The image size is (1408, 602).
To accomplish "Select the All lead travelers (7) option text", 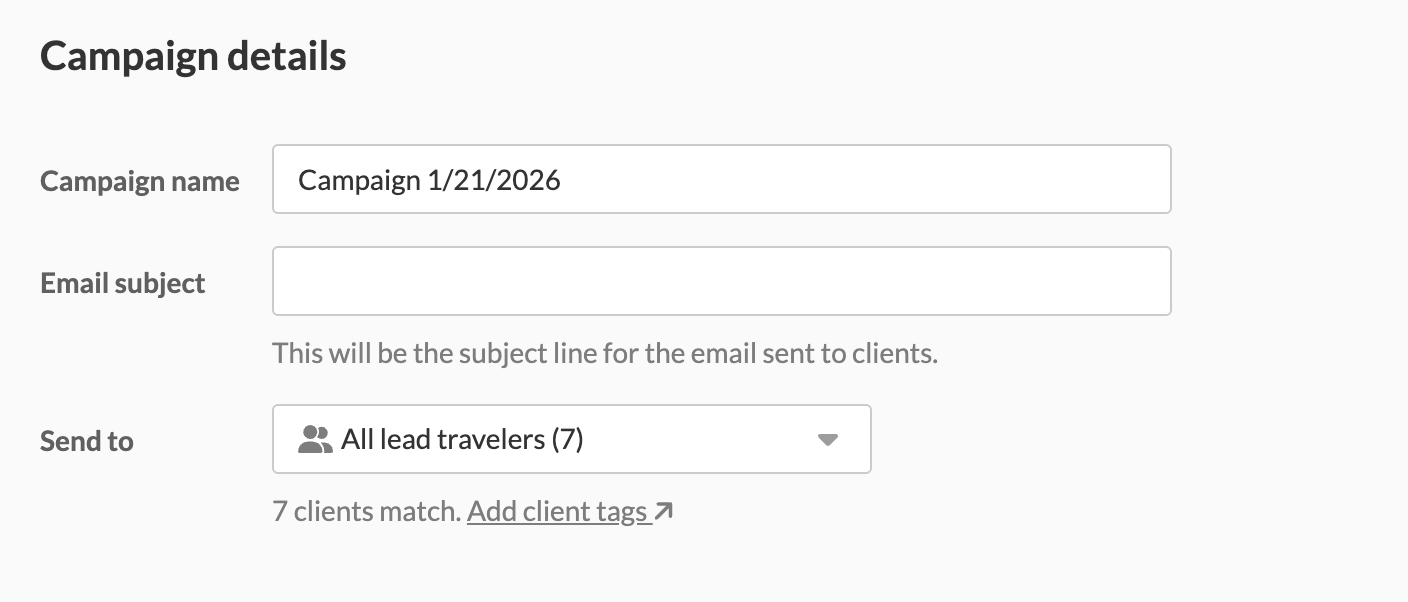I will (461, 439).
